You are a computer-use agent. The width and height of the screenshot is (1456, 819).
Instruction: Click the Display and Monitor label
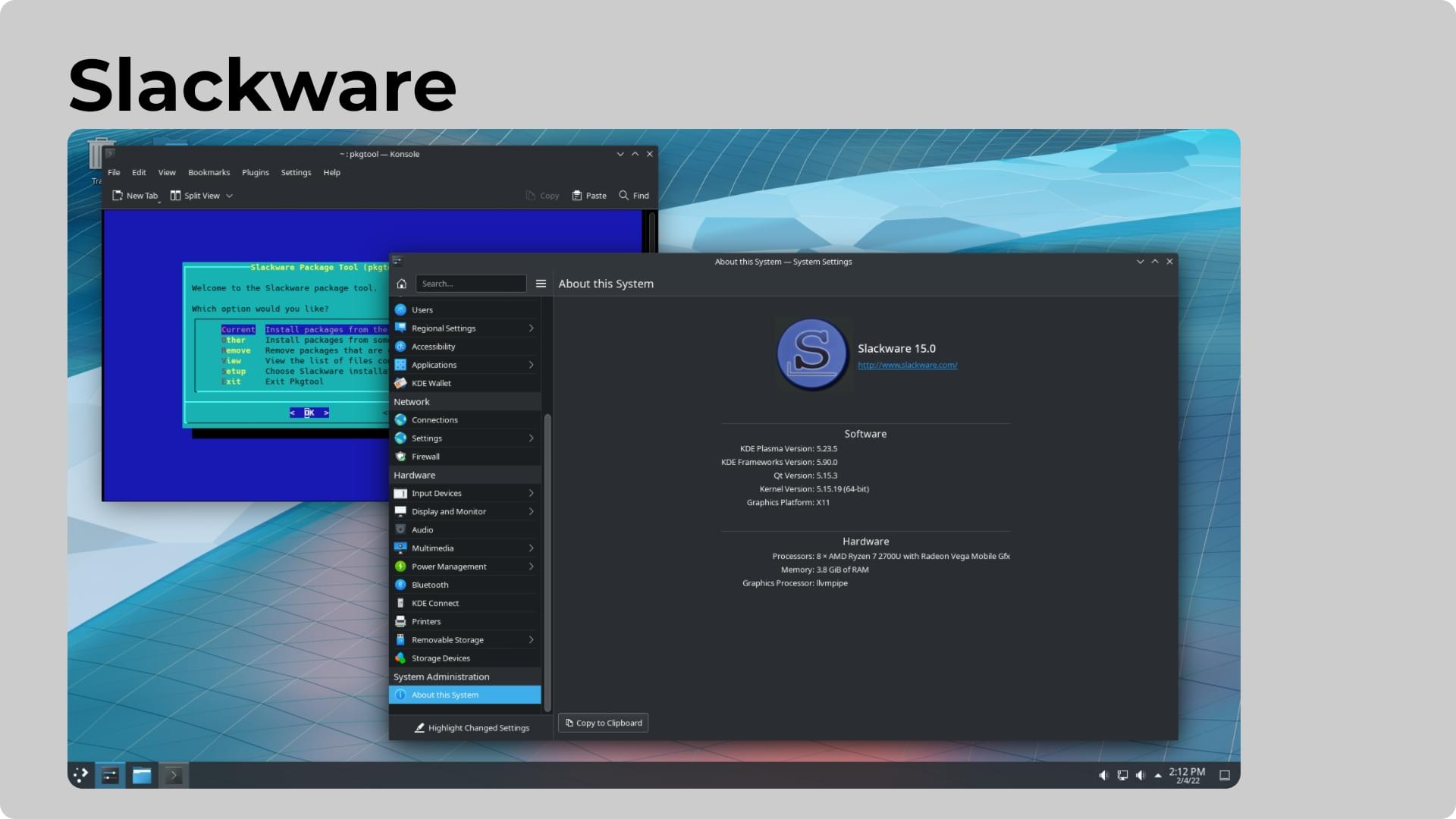click(449, 511)
